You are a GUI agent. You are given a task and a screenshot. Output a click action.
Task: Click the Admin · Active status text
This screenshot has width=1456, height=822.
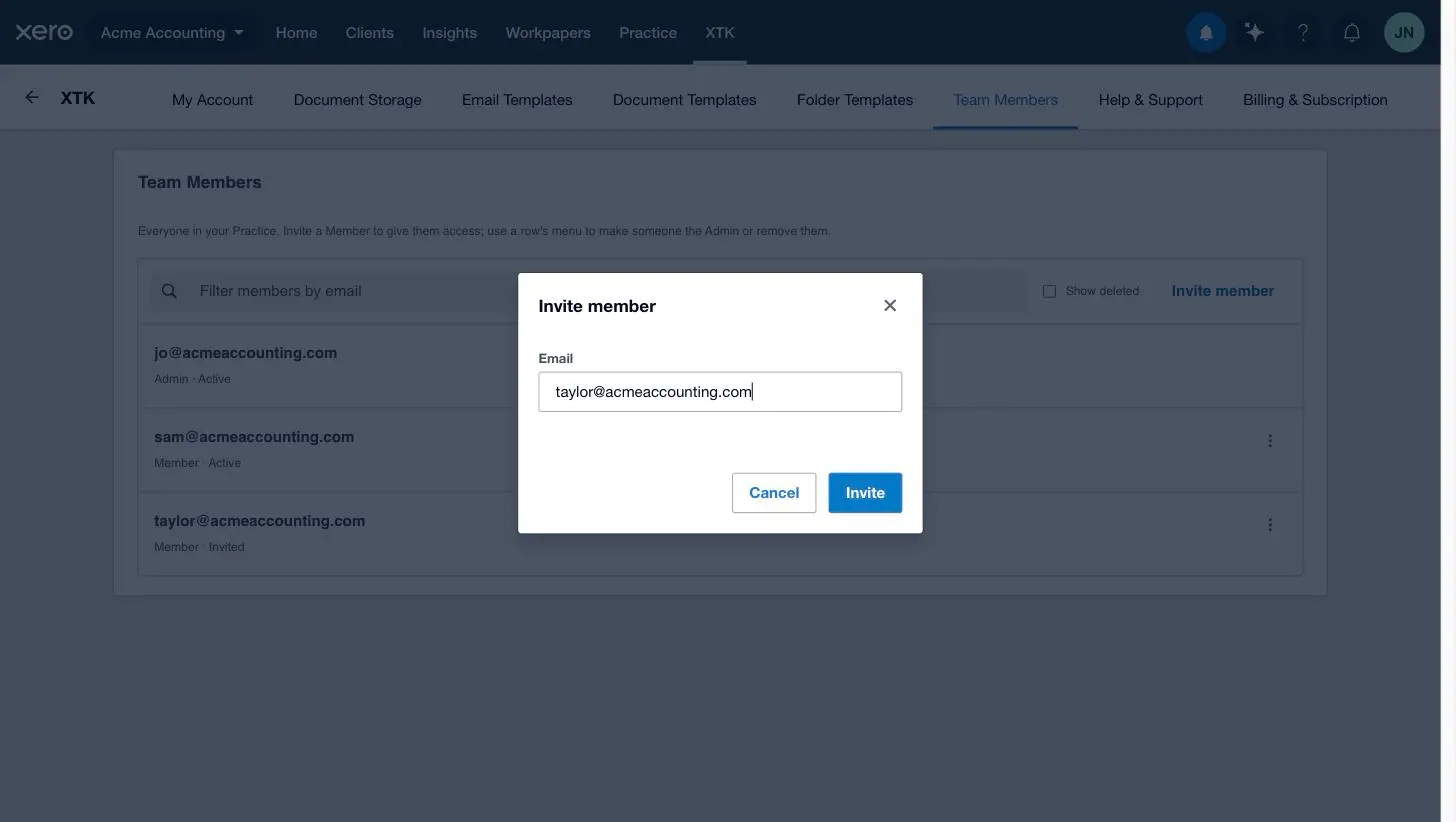coord(192,379)
